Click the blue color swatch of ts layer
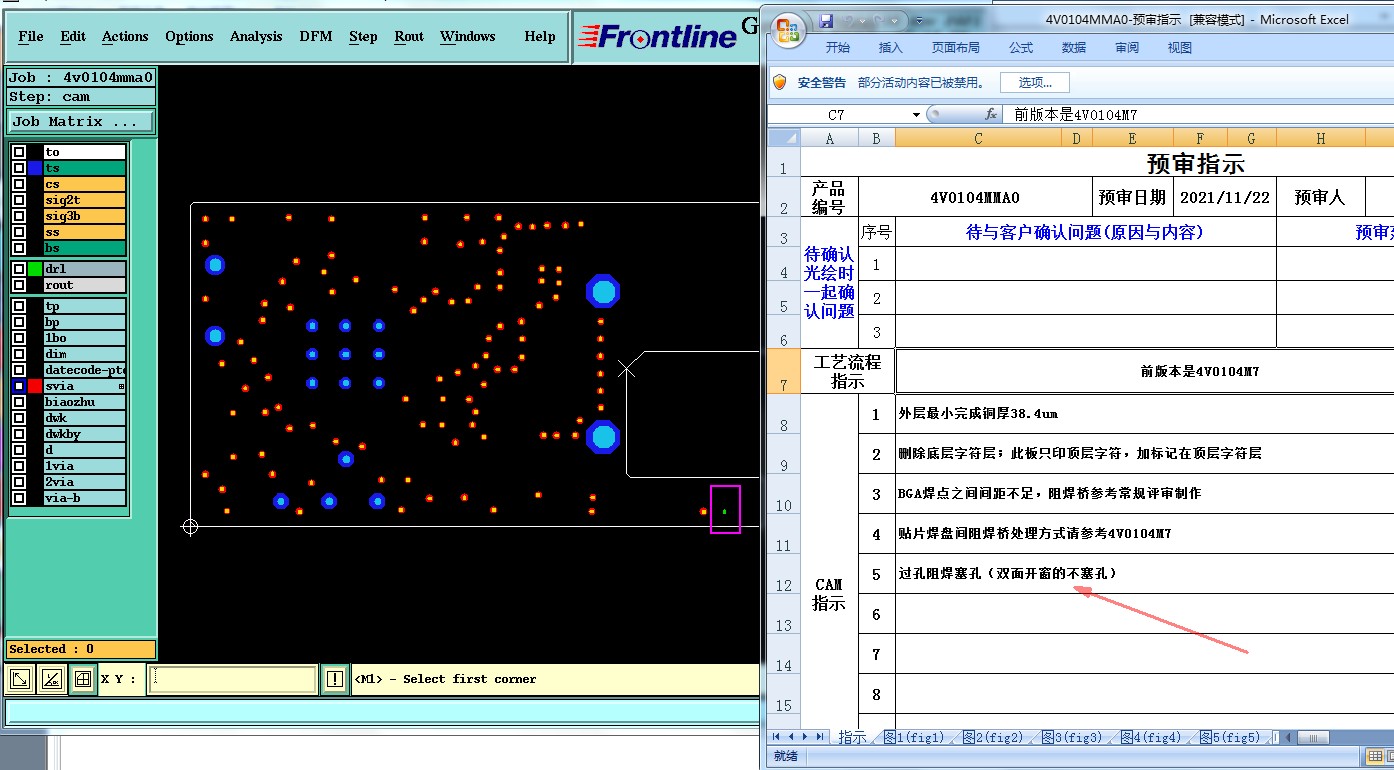This screenshot has height=770, width=1394. tap(35, 168)
